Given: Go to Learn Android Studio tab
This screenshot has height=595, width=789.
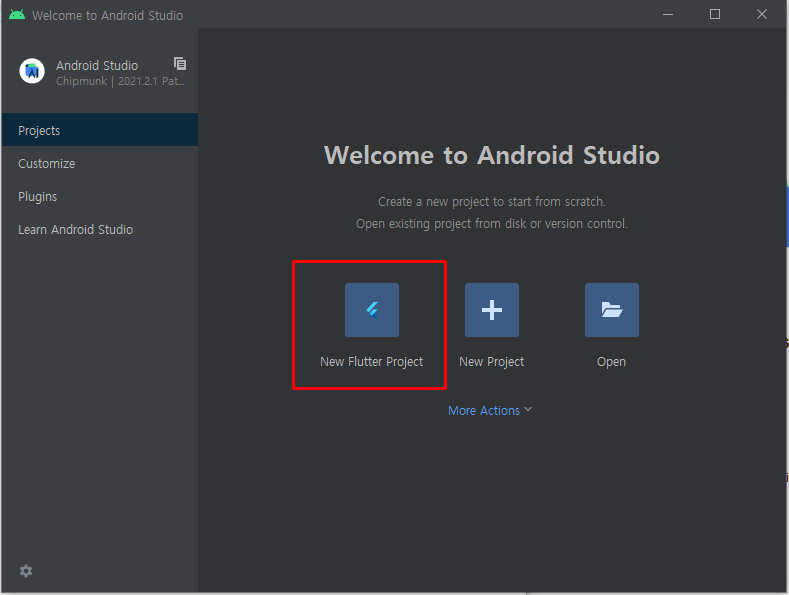Looking at the screenshot, I should click(100, 230).
